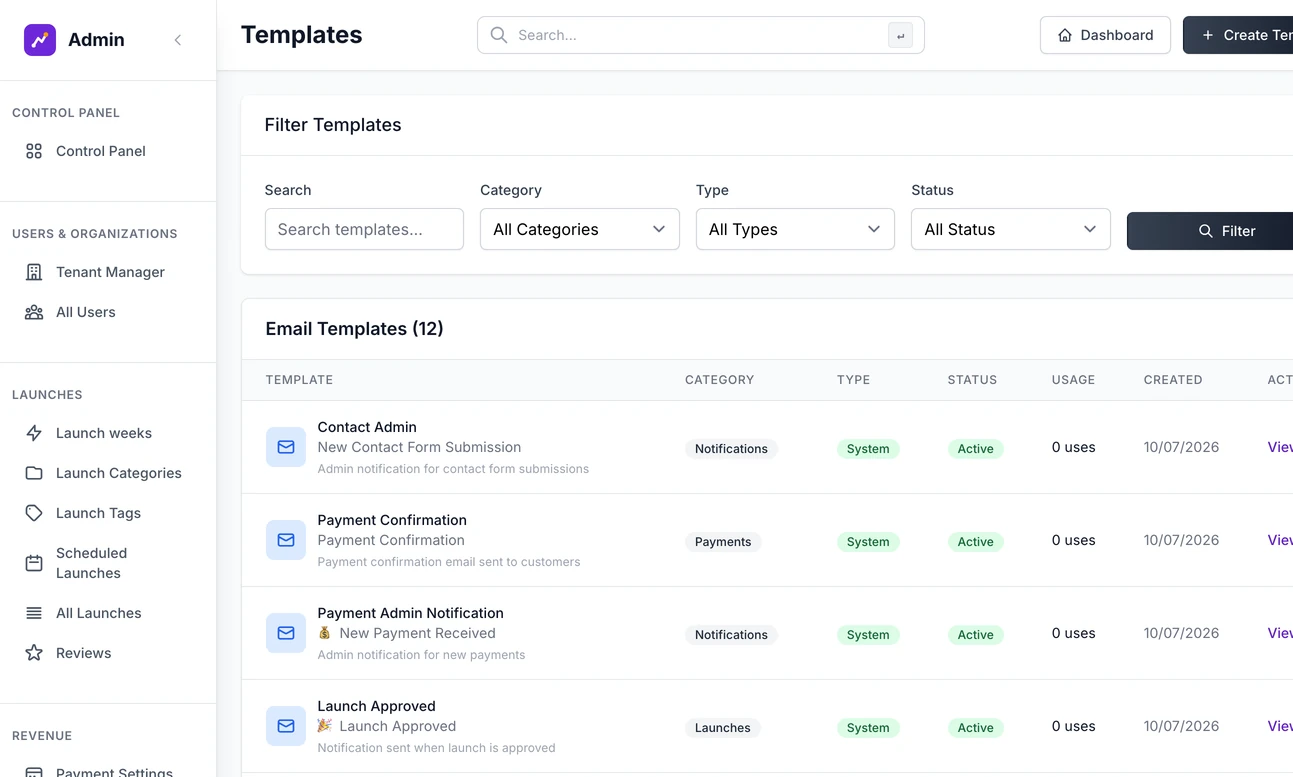Open the All Categories dropdown
The image size is (1293, 777).
point(580,229)
